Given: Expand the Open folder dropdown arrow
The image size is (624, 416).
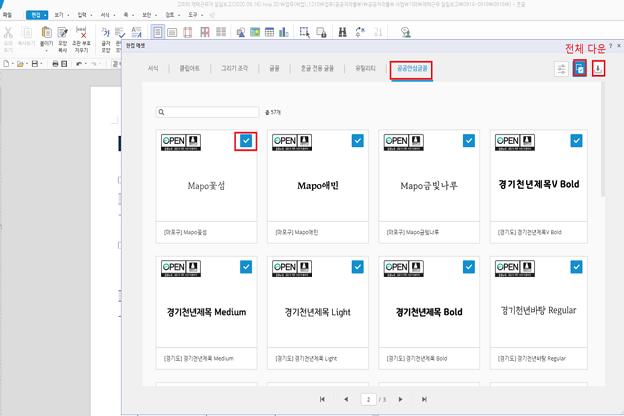Looking at the screenshot, I should pyautogui.click(x=27, y=64).
